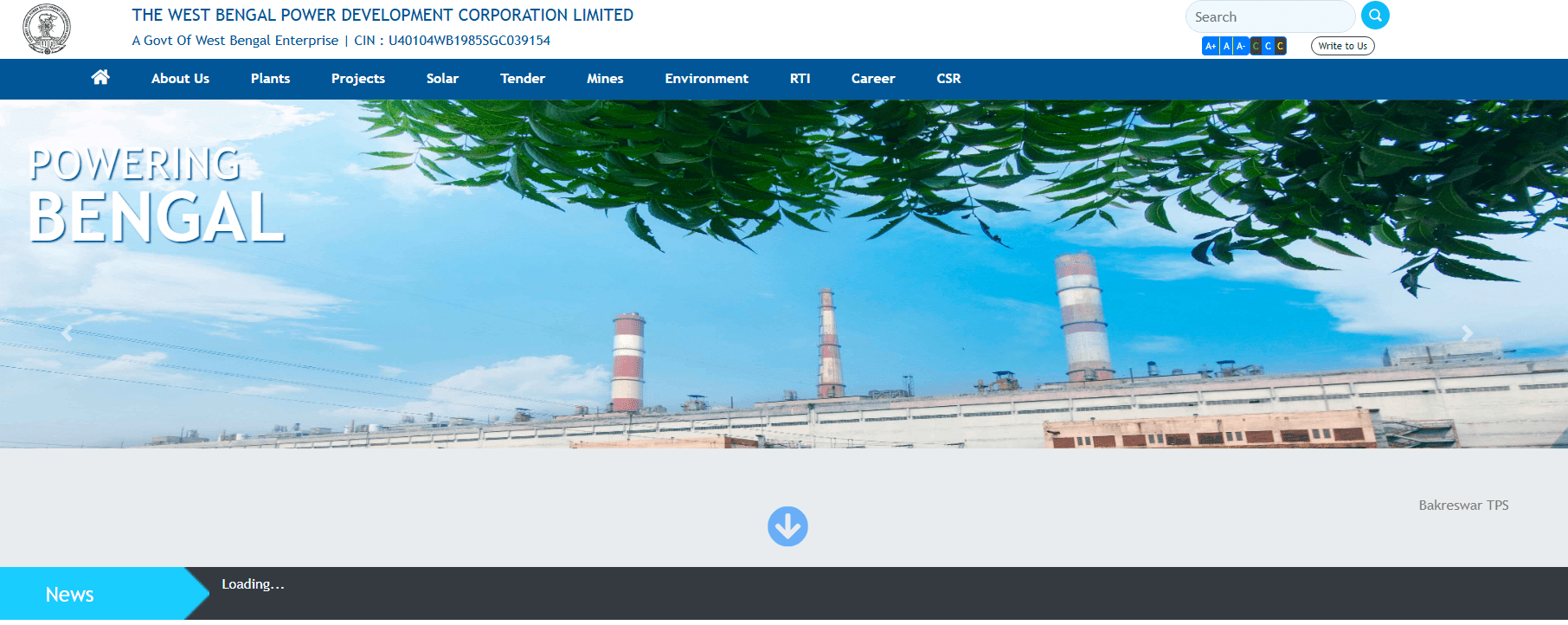
Task: Advance to next carousel slide
Action: (1466, 333)
